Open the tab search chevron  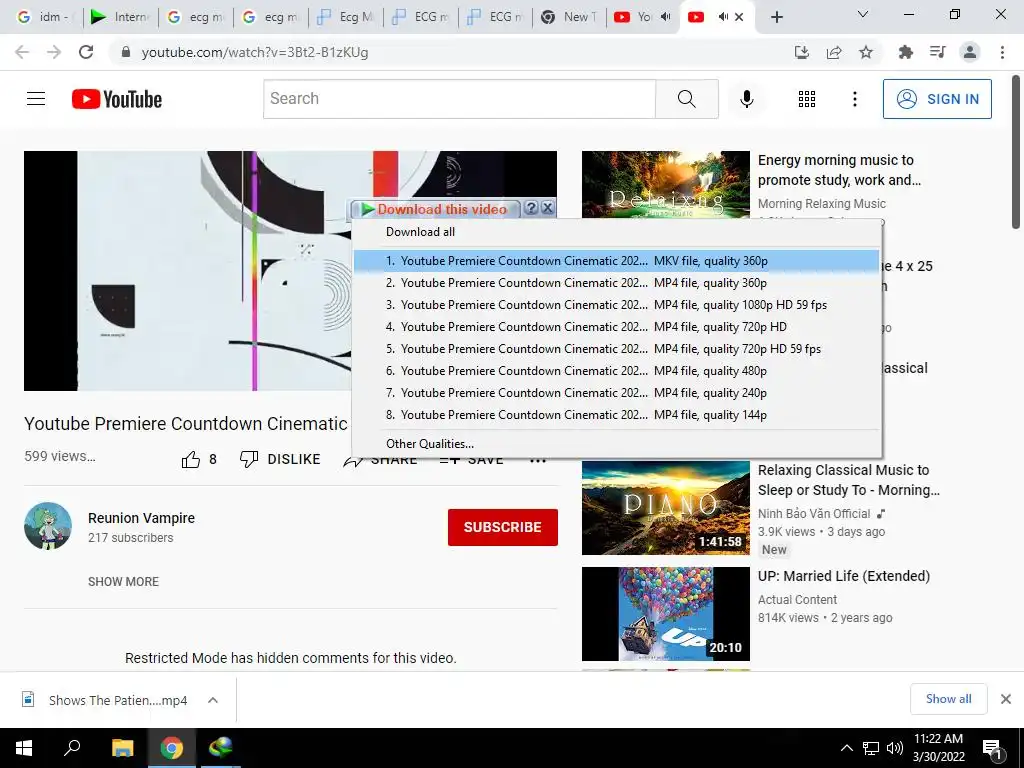click(x=863, y=14)
